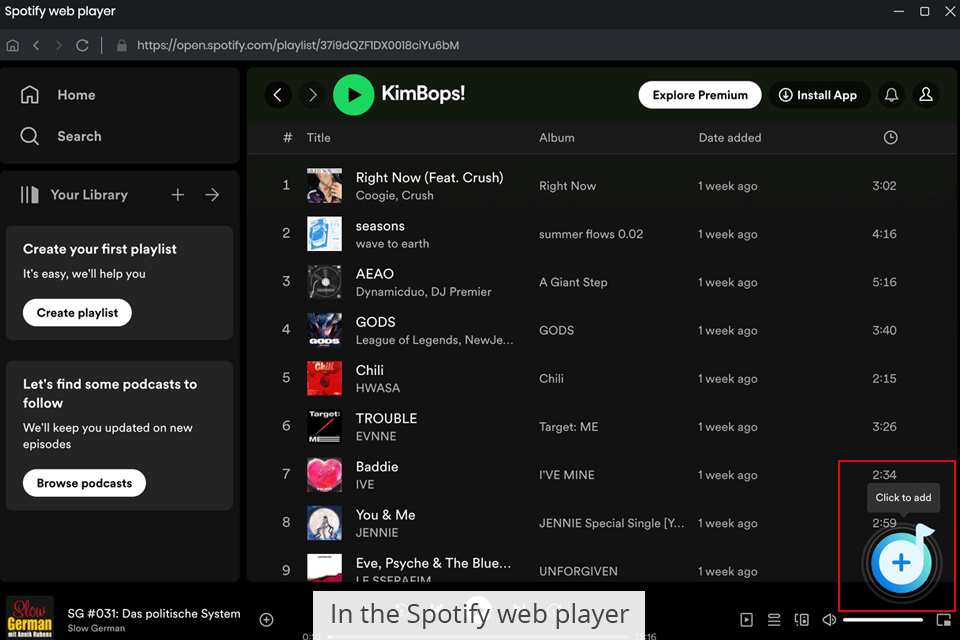
Task: Open the Target: ME album link
Action: click(568, 427)
